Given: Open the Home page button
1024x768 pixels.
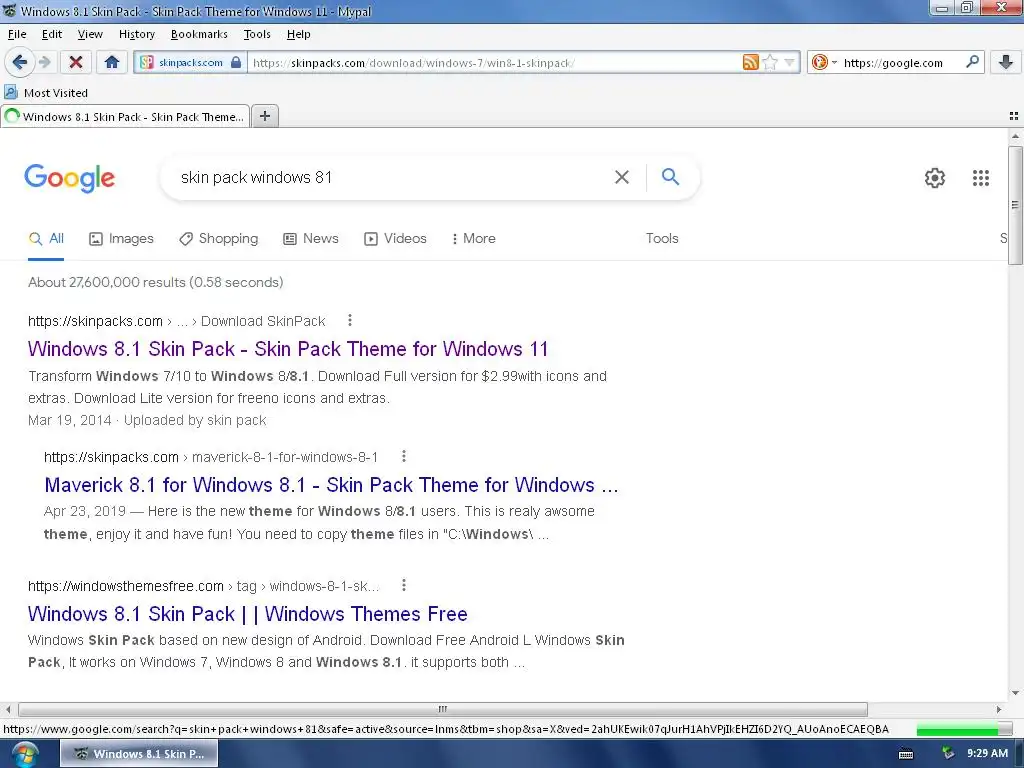Looking at the screenshot, I should click(112, 63).
